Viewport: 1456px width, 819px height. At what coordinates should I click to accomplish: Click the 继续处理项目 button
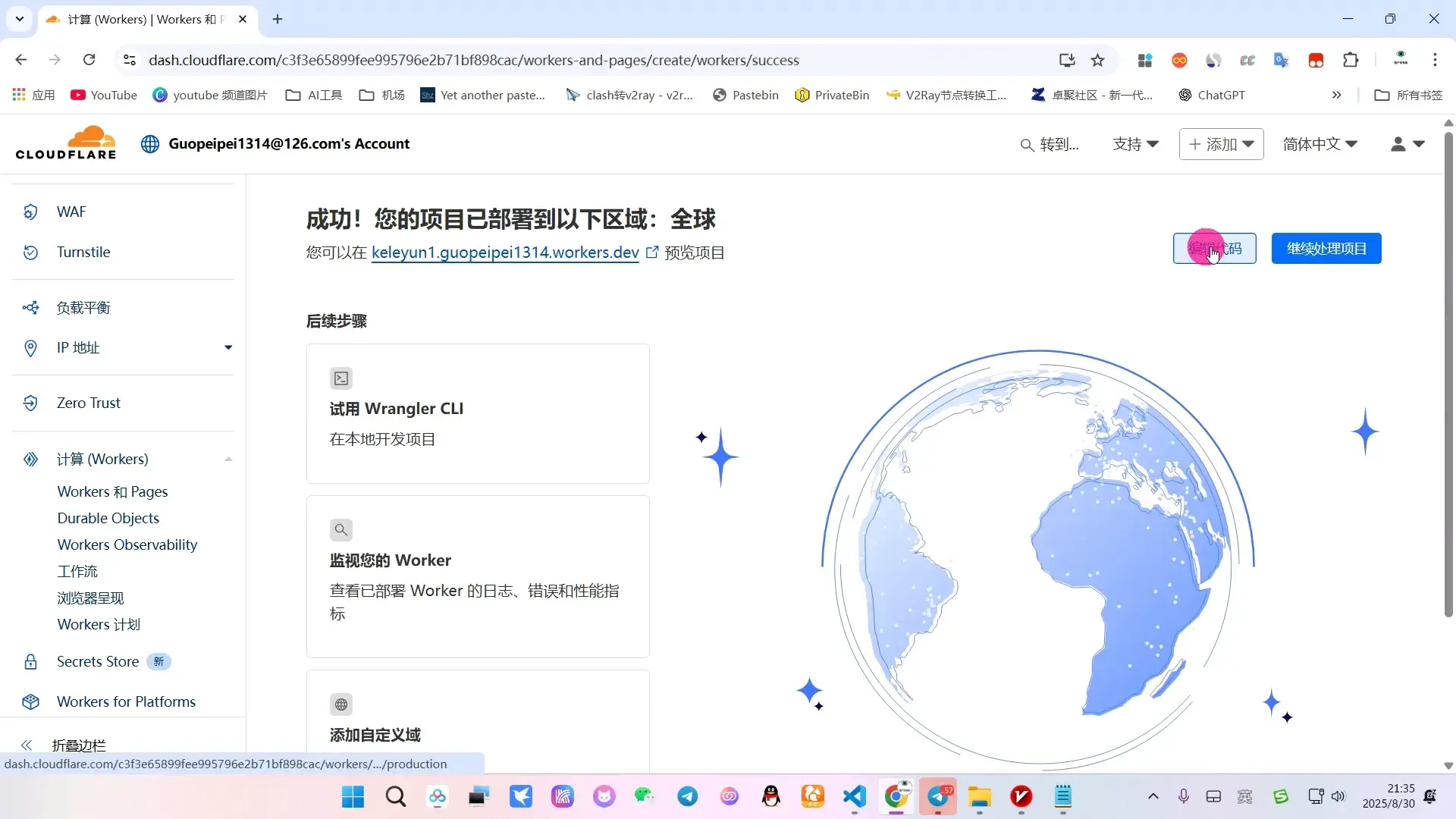[x=1326, y=249]
